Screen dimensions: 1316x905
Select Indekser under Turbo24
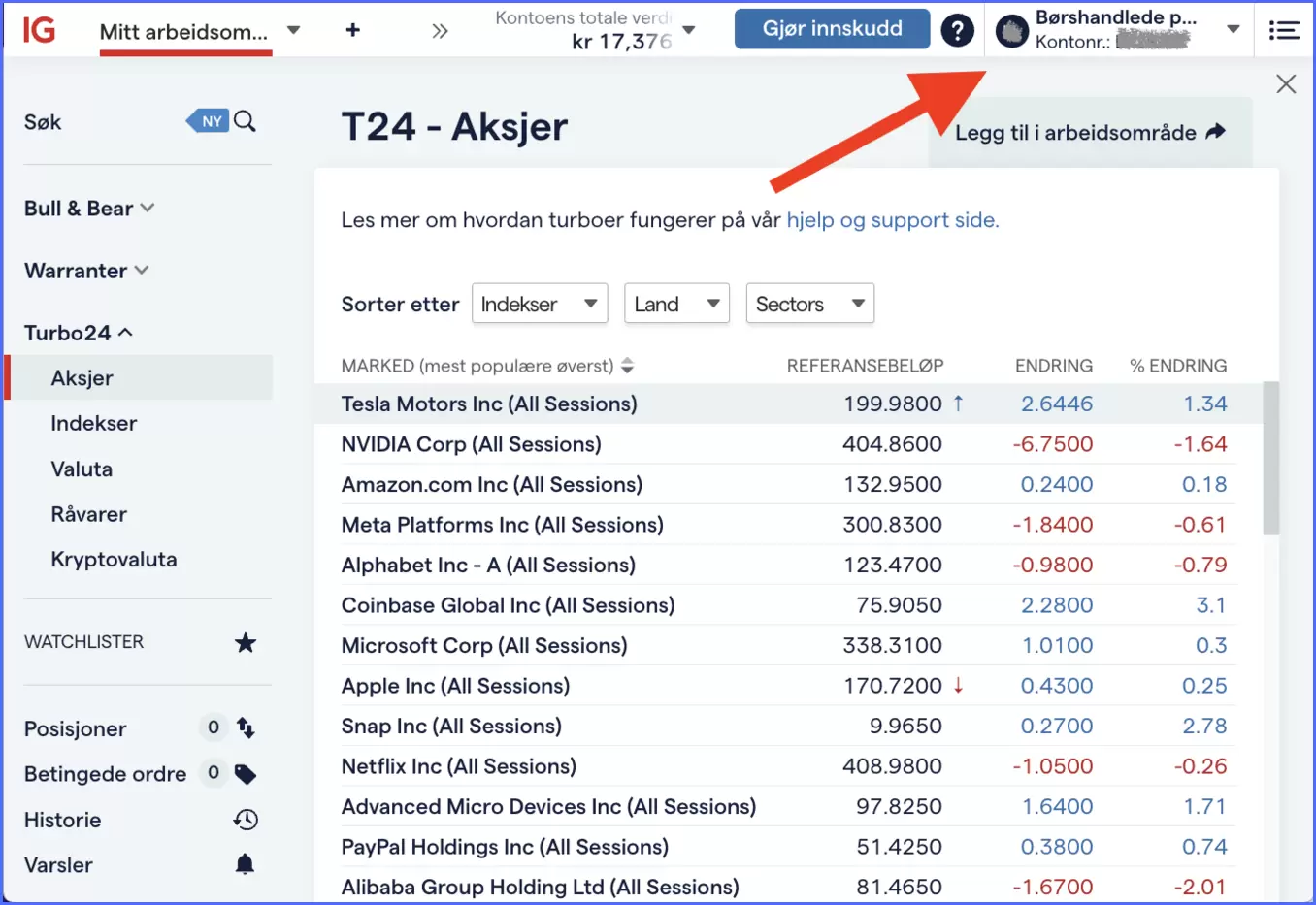(x=94, y=423)
